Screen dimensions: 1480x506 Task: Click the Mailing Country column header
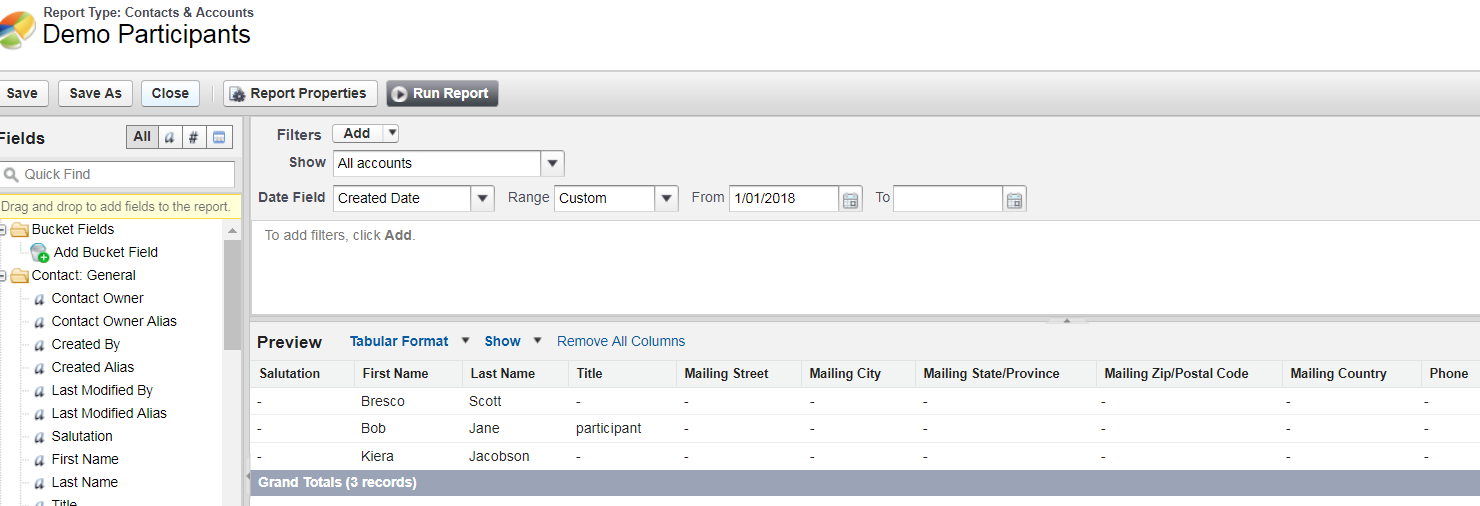1351,374
